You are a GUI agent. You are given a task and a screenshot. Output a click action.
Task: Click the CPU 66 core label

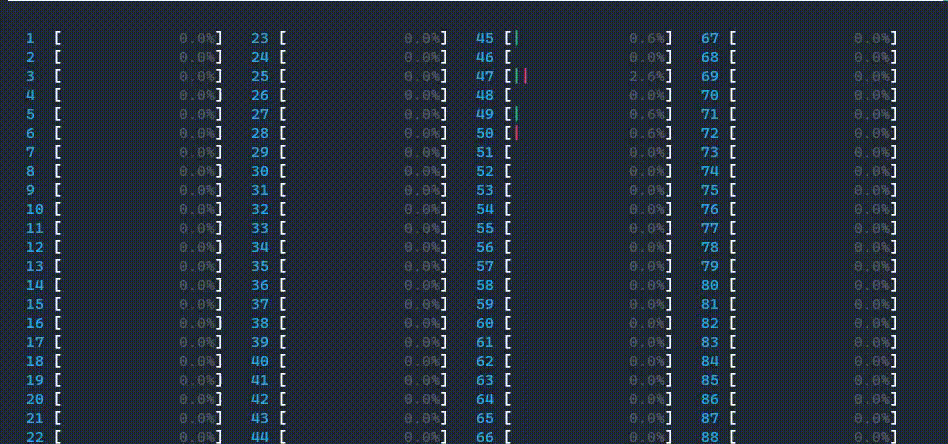485,436
